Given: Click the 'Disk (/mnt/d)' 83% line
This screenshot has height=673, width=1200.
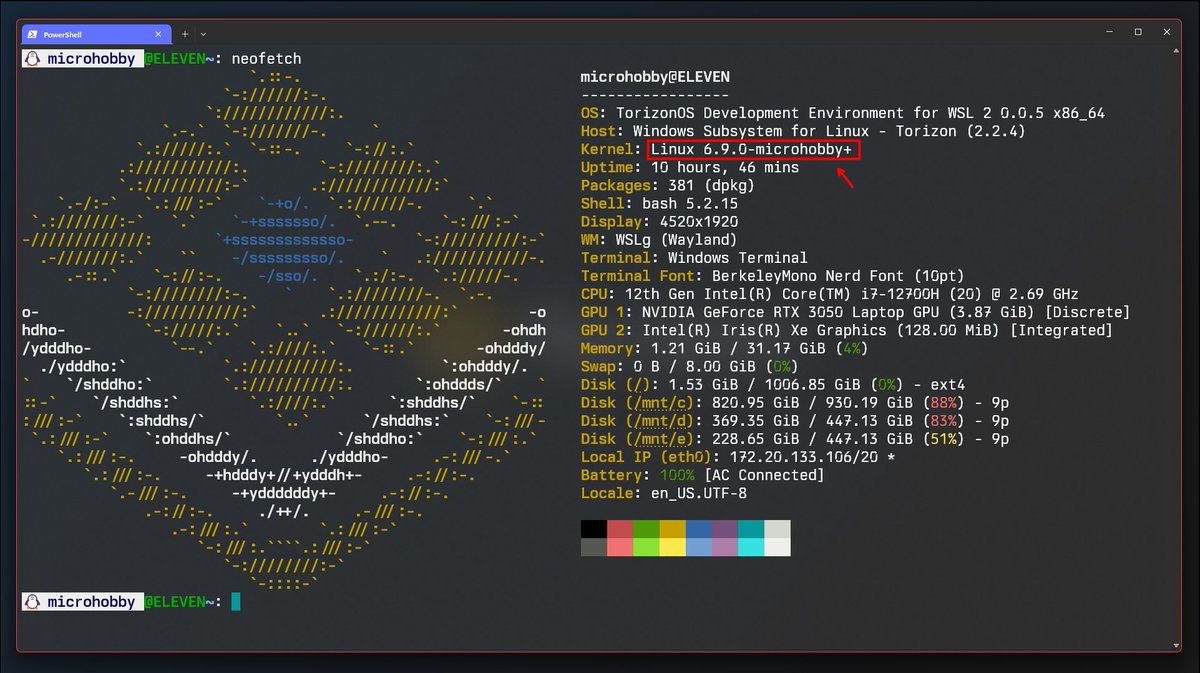Looking at the screenshot, I should [x=795, y=421].
